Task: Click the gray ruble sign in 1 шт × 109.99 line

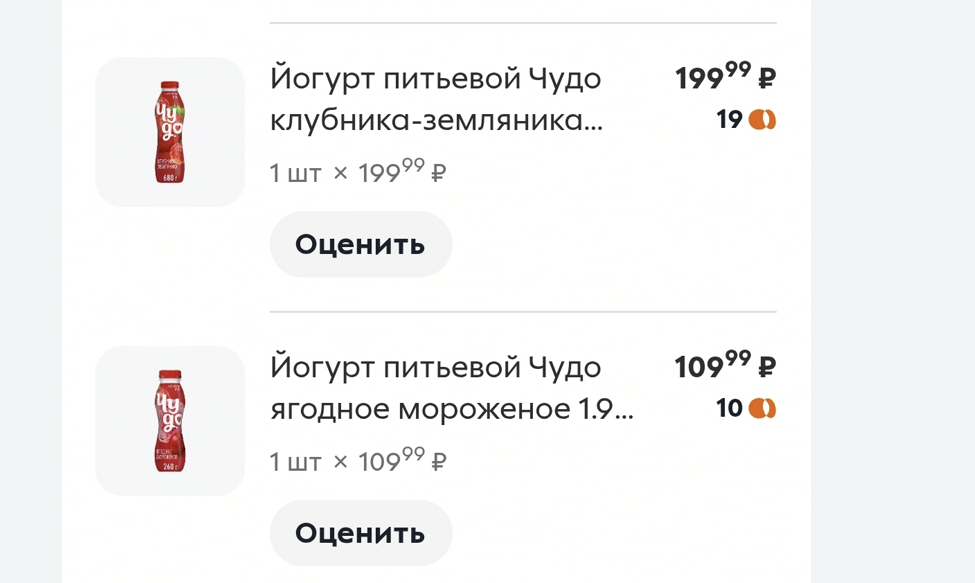Action: pyautogui.click(x=438, y=462)
